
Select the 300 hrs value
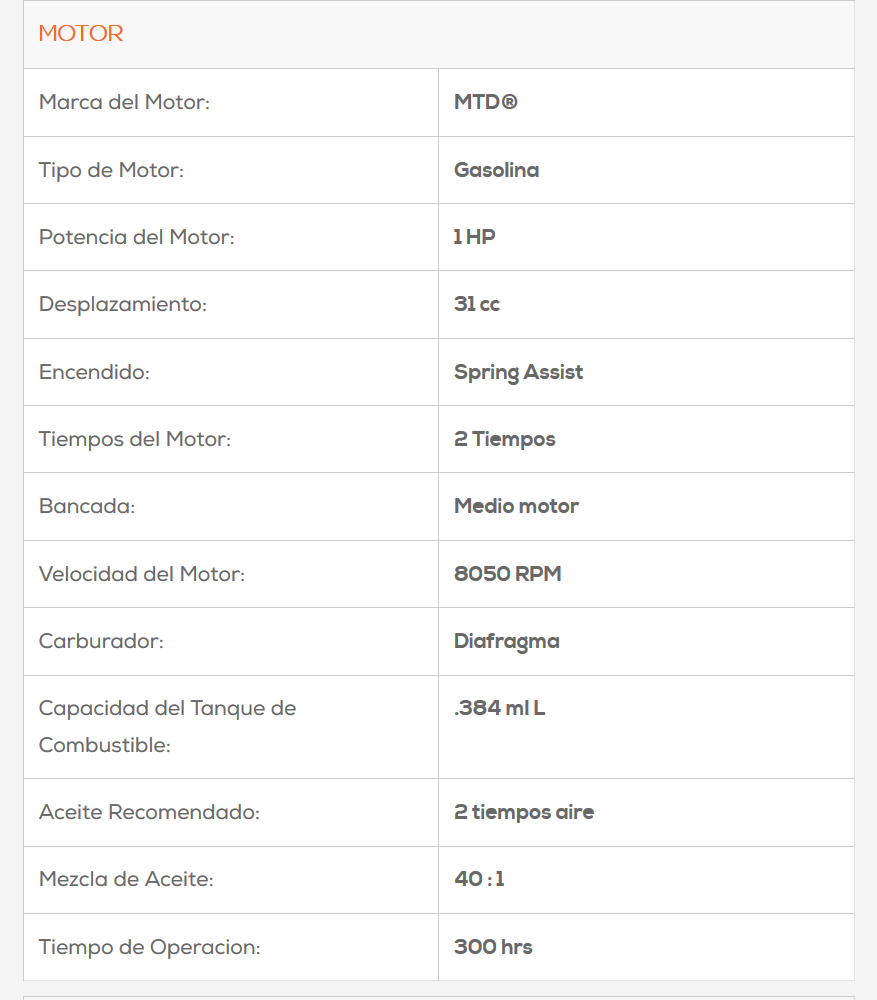(x=493, y=947)
